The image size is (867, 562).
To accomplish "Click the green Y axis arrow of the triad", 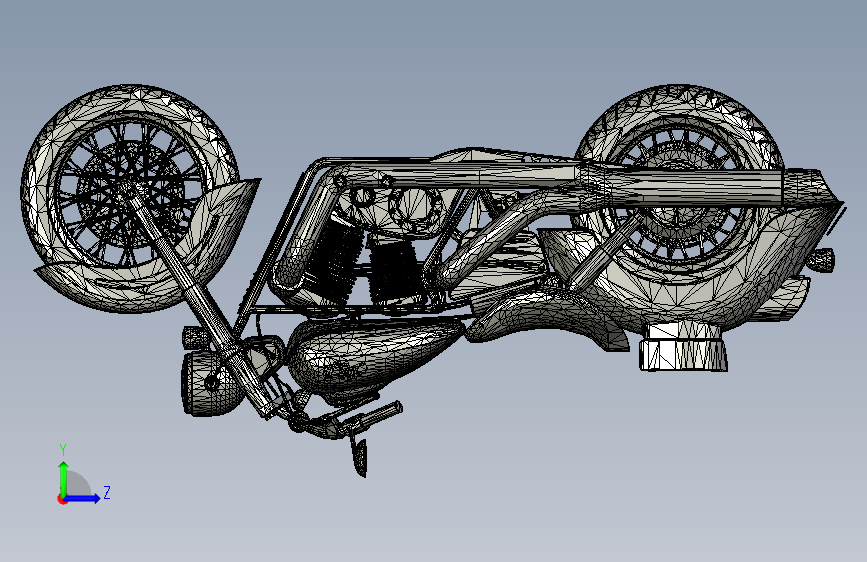I will point(64,479).
